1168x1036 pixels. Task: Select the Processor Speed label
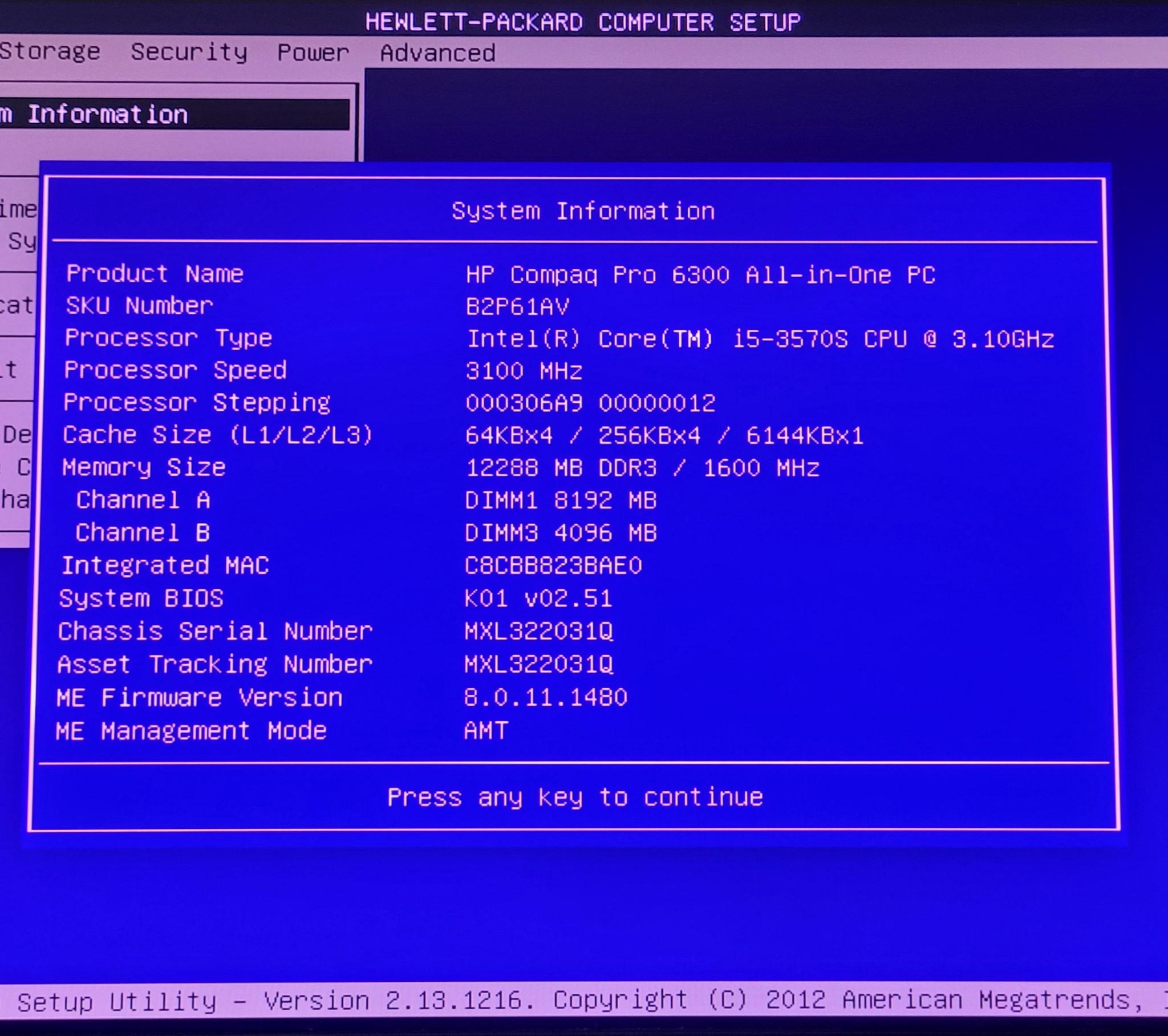pos(176,370)
